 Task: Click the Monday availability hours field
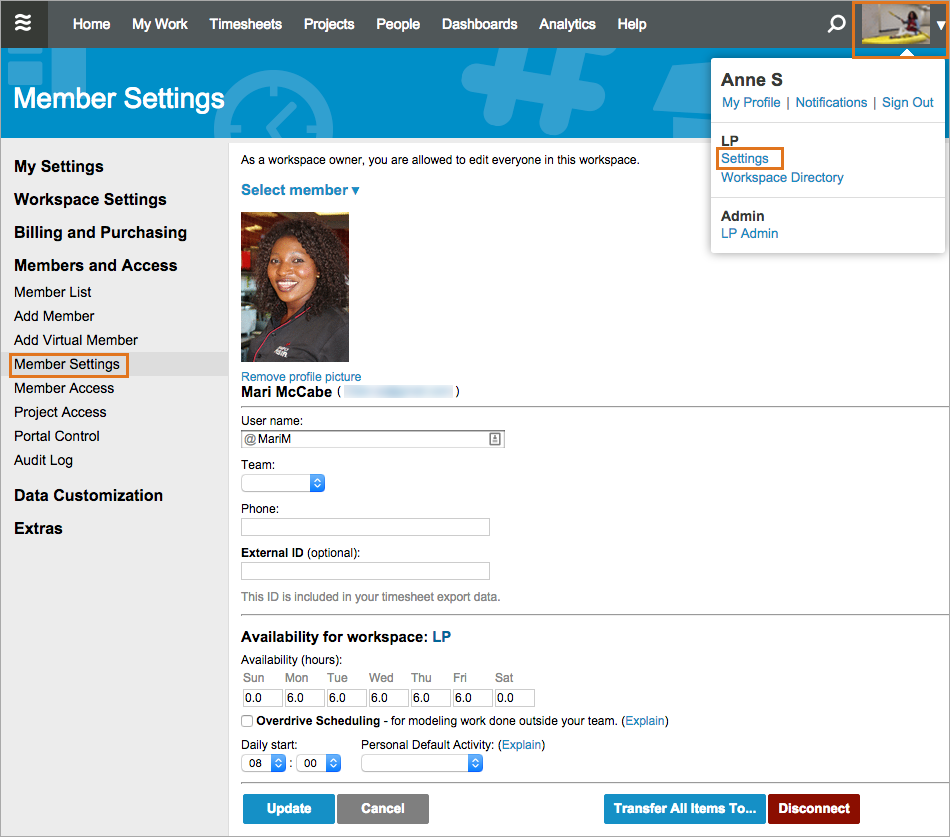click(304, 698)
